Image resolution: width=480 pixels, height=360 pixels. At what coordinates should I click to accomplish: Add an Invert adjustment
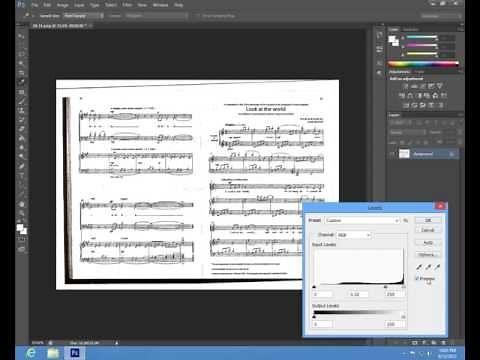405,105
